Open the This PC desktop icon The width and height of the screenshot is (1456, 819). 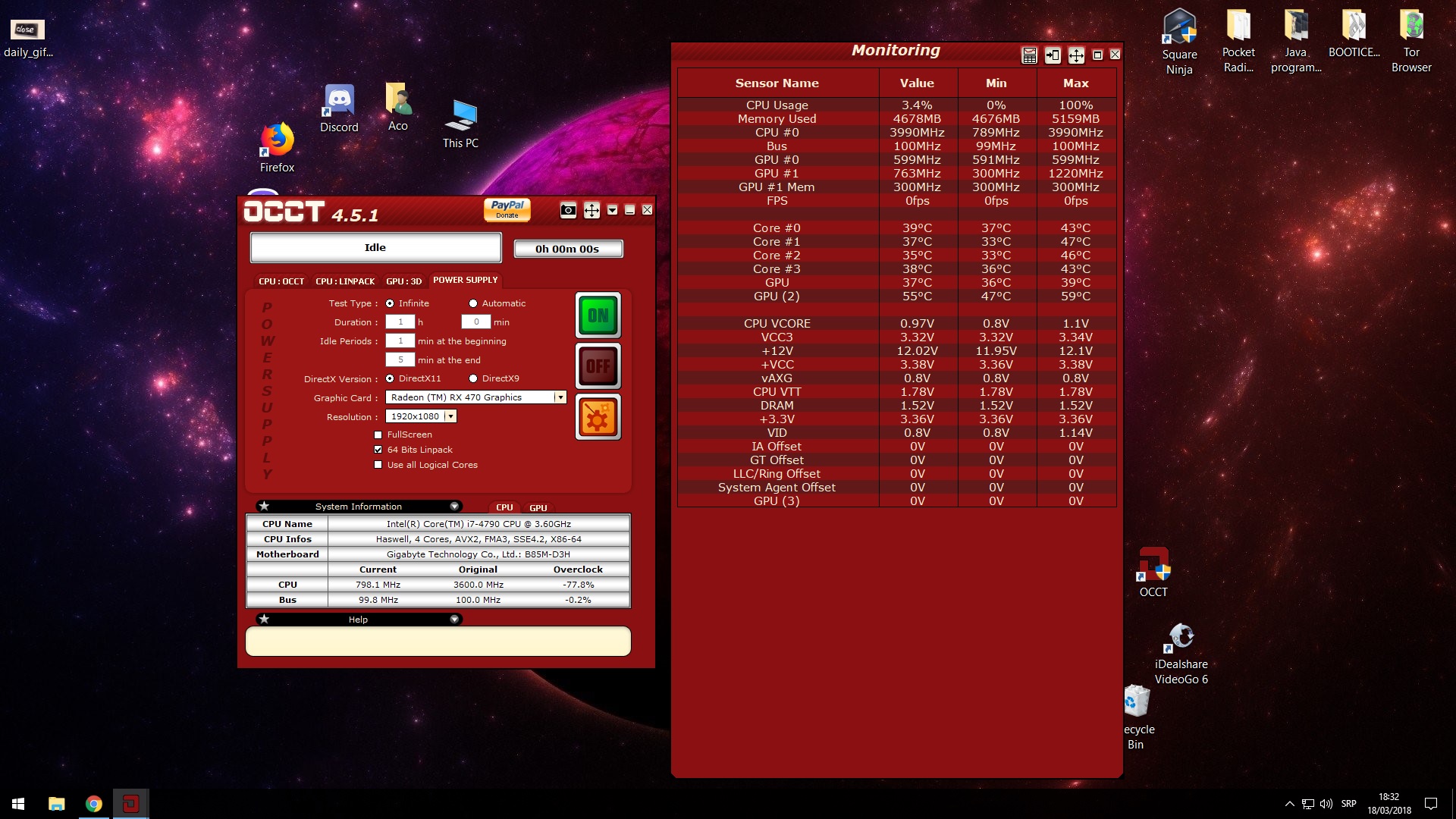click(x=460, y=124)
